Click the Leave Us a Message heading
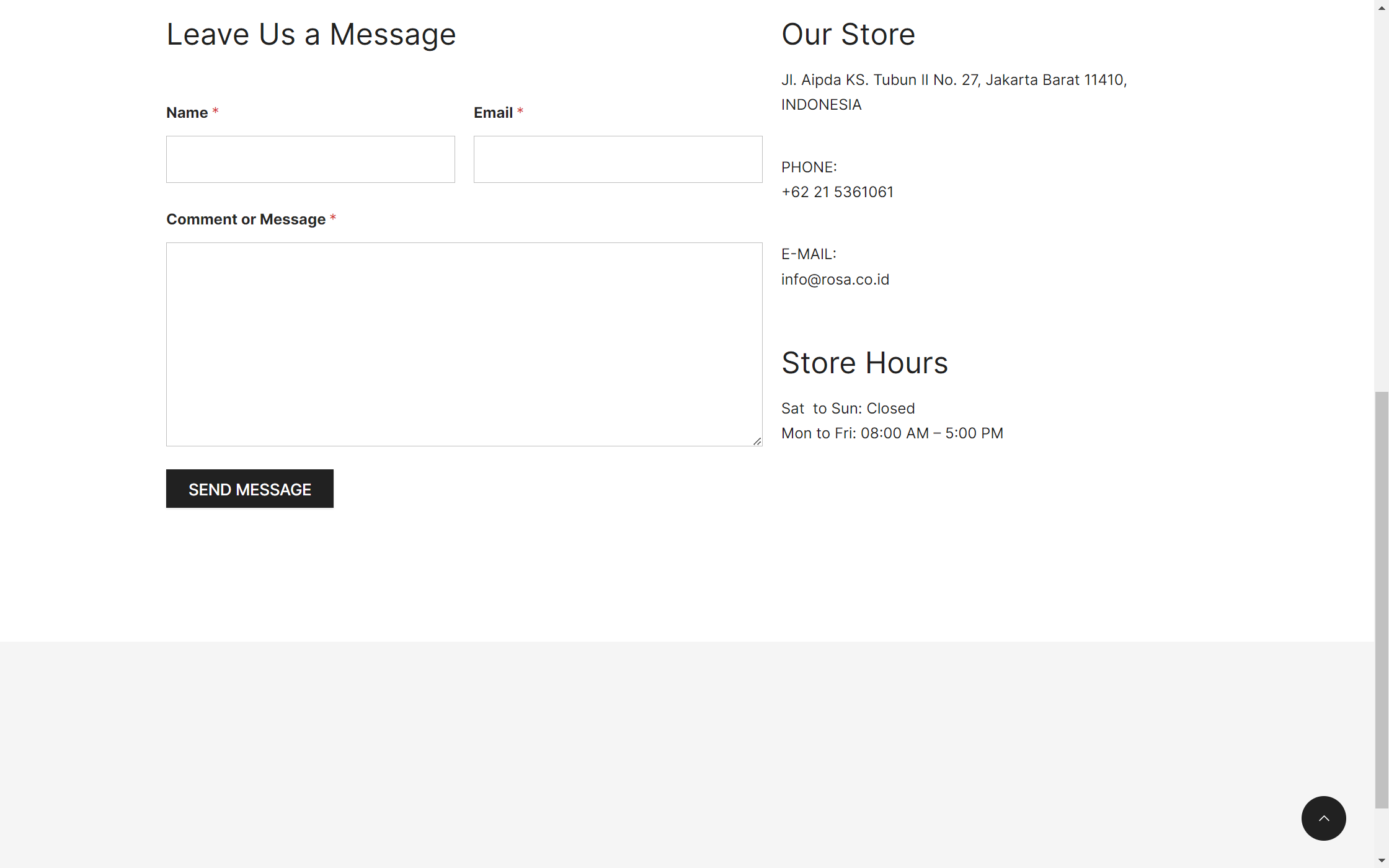This screenshot has height=868, width=1389. tap(311, 34)
